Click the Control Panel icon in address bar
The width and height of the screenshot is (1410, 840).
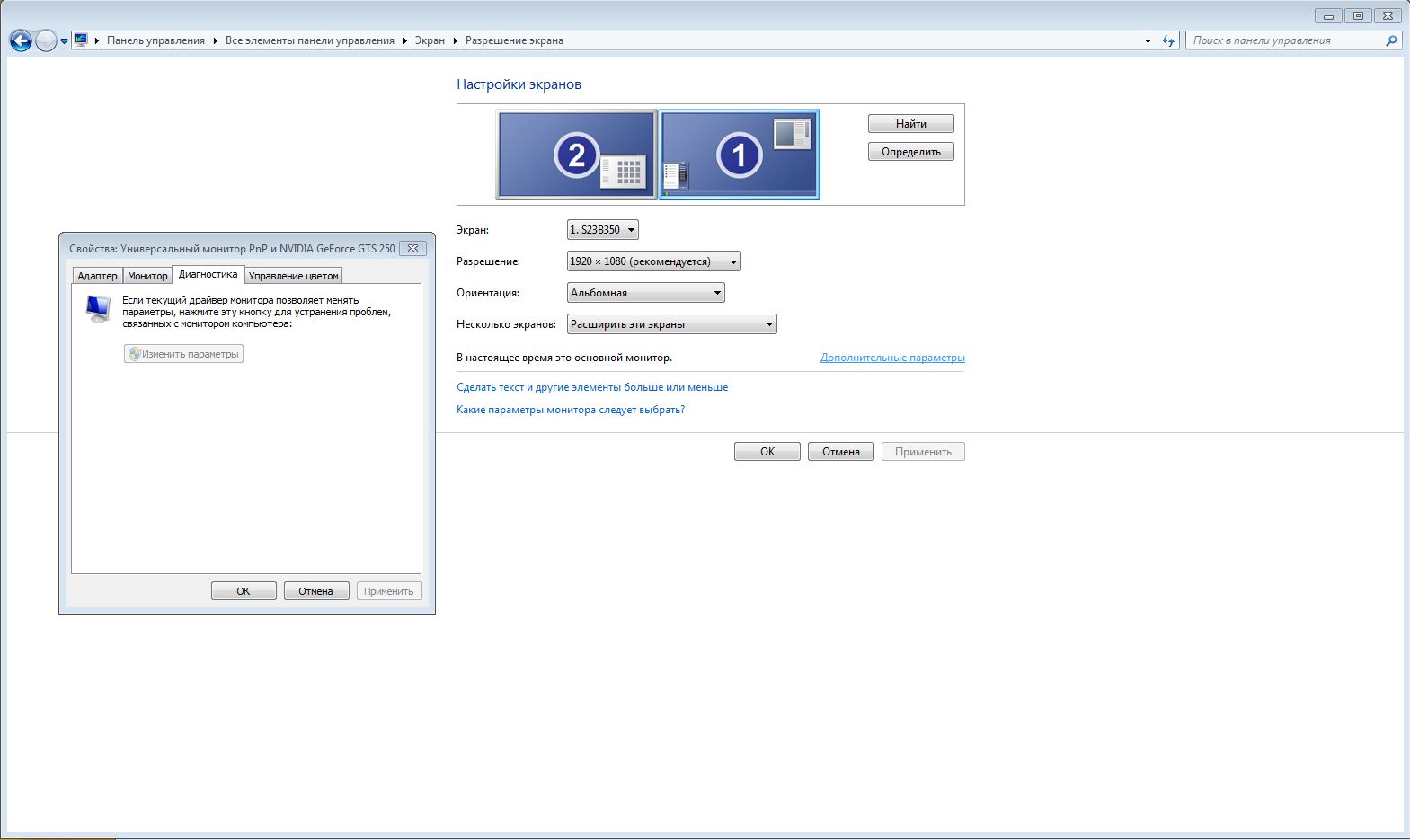pos(81,40)
